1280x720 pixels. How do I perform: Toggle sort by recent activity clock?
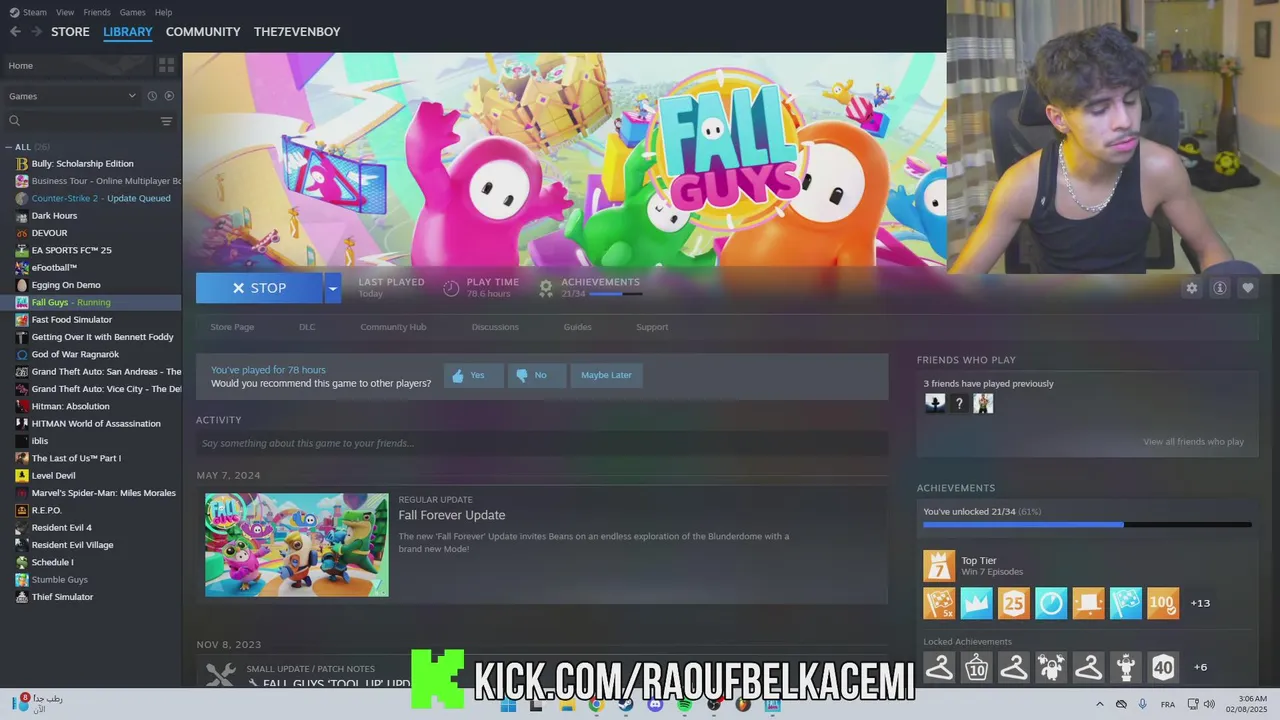tap(152, 96)
